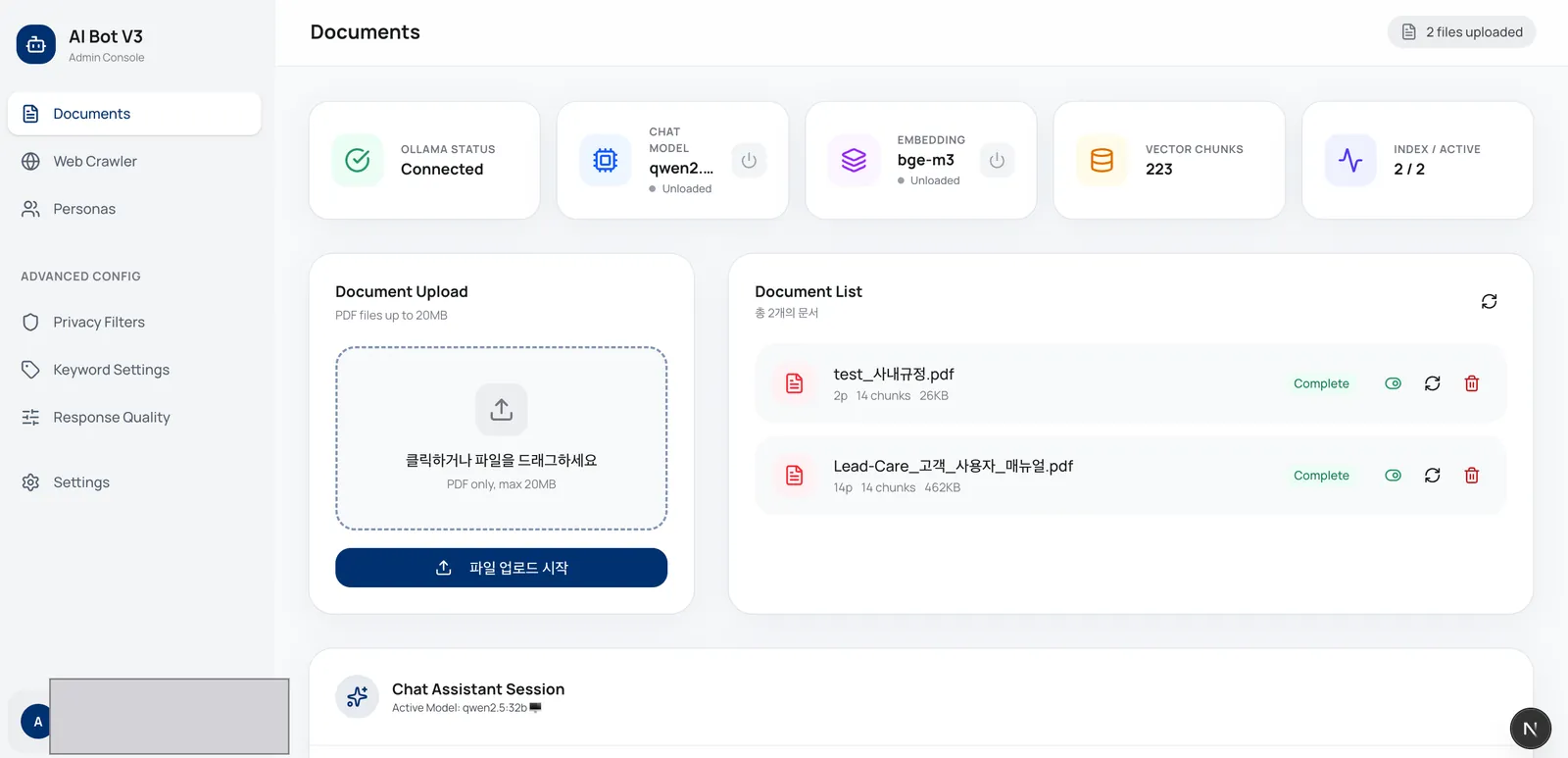Click the Connected status text
This screenshot has width=1568, height=758.
(442, 169)
